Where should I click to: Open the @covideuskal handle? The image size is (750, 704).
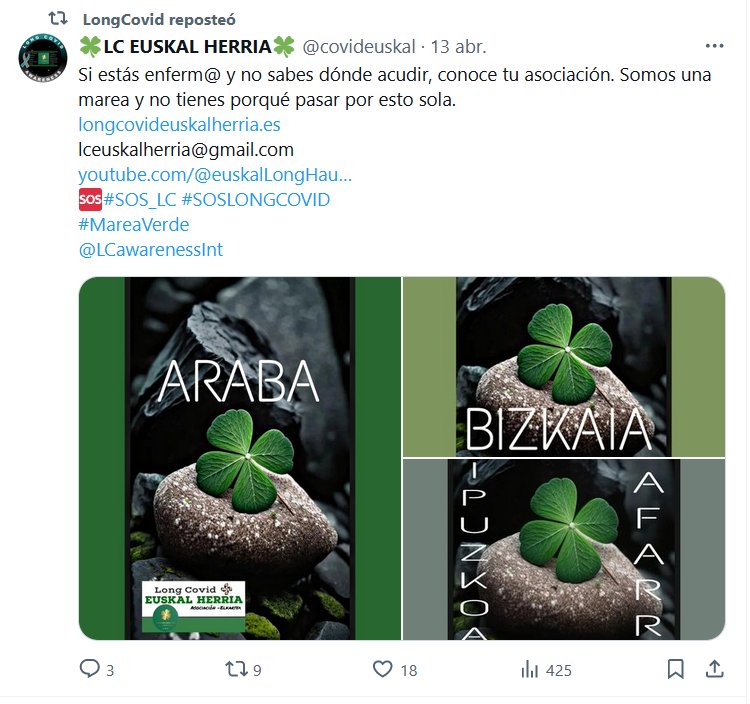[x=359, y=46]
